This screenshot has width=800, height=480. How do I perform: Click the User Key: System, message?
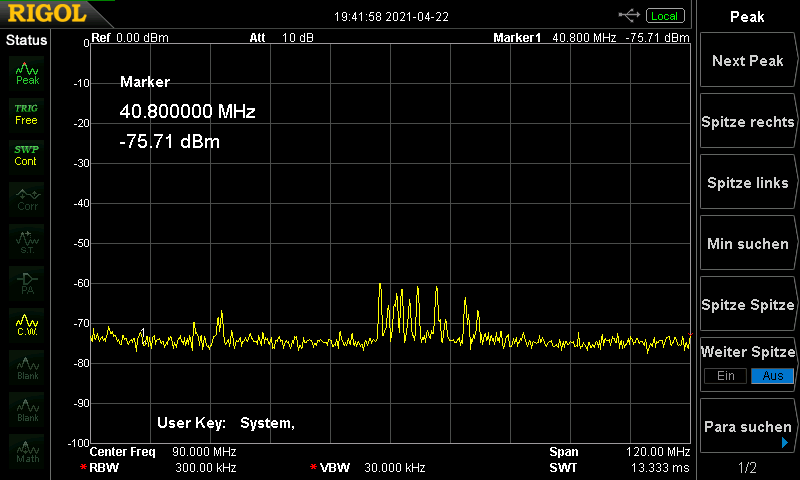point(226,423)
